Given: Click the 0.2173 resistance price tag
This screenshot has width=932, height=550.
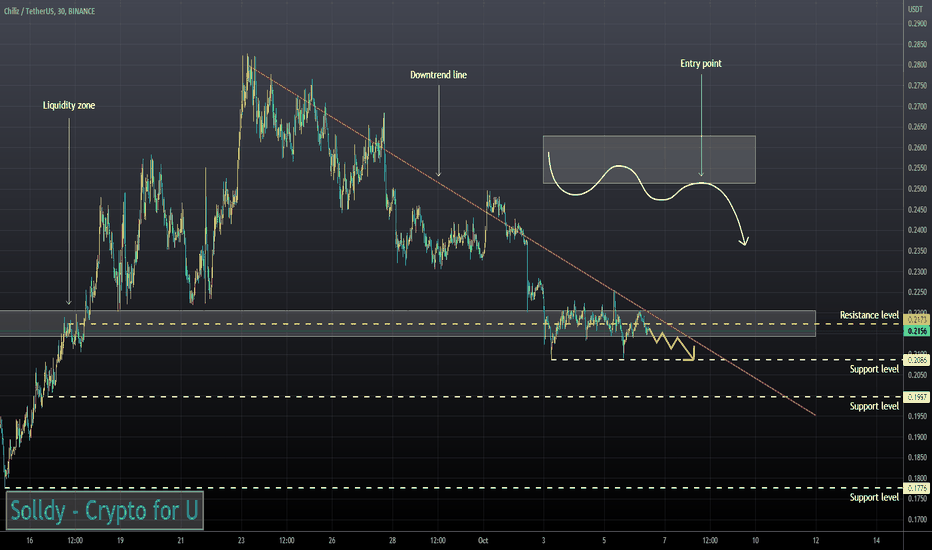Looking at the screenshot, I should point(917,320).
